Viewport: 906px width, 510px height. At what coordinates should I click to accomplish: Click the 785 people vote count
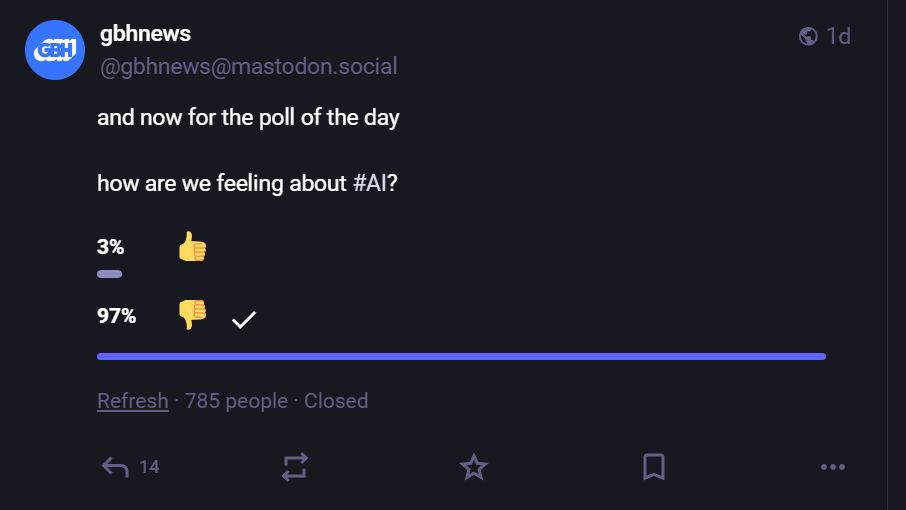pos(236,401)
